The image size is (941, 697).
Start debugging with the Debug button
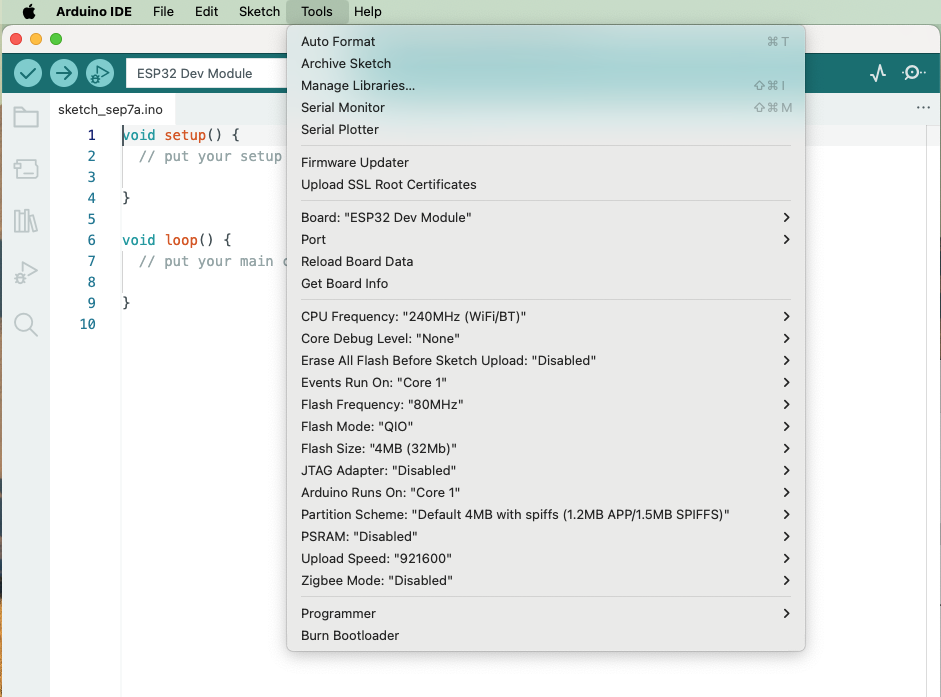pyautogui.click(x=100, y=73)
